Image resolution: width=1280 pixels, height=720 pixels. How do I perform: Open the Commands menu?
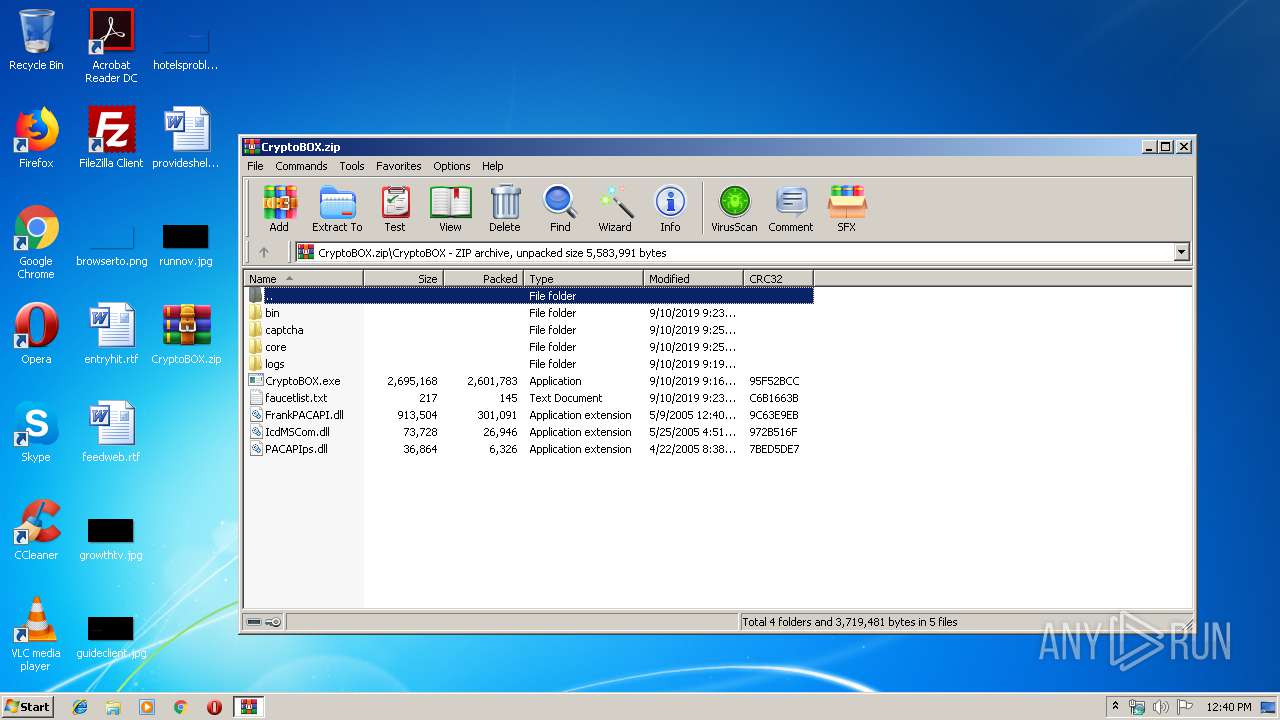301,166
